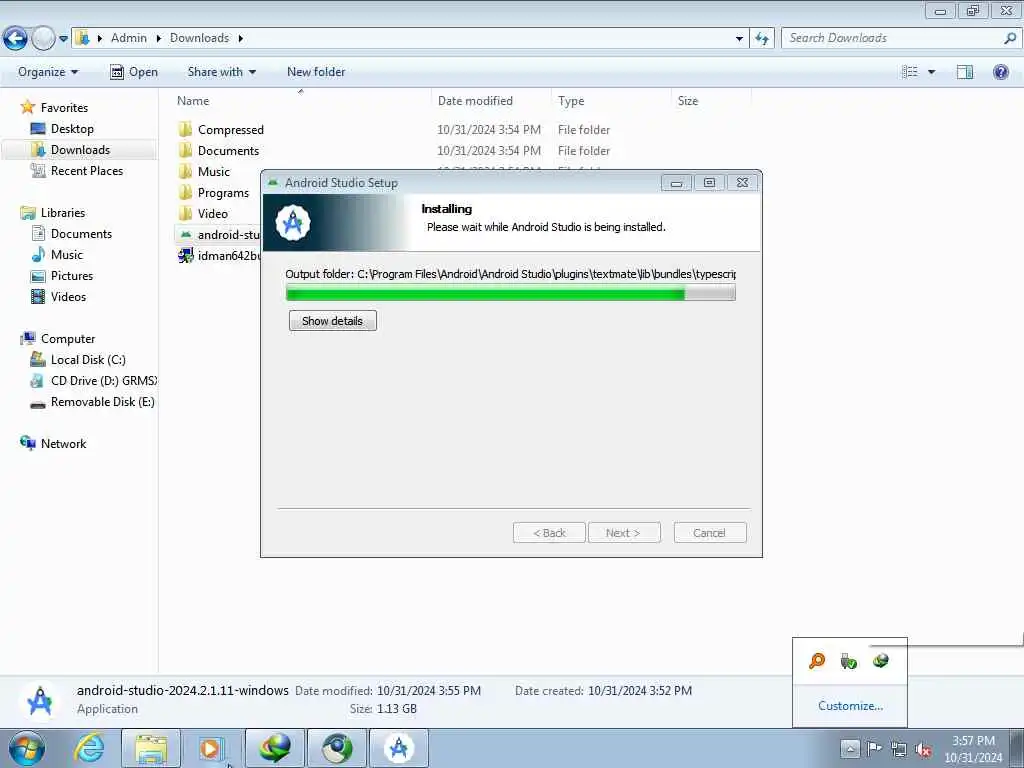The height and width of the screenshot is (768, 1024).
Task: Click the Admin breadcrumb in address bar
Action: tap(129, 38)
